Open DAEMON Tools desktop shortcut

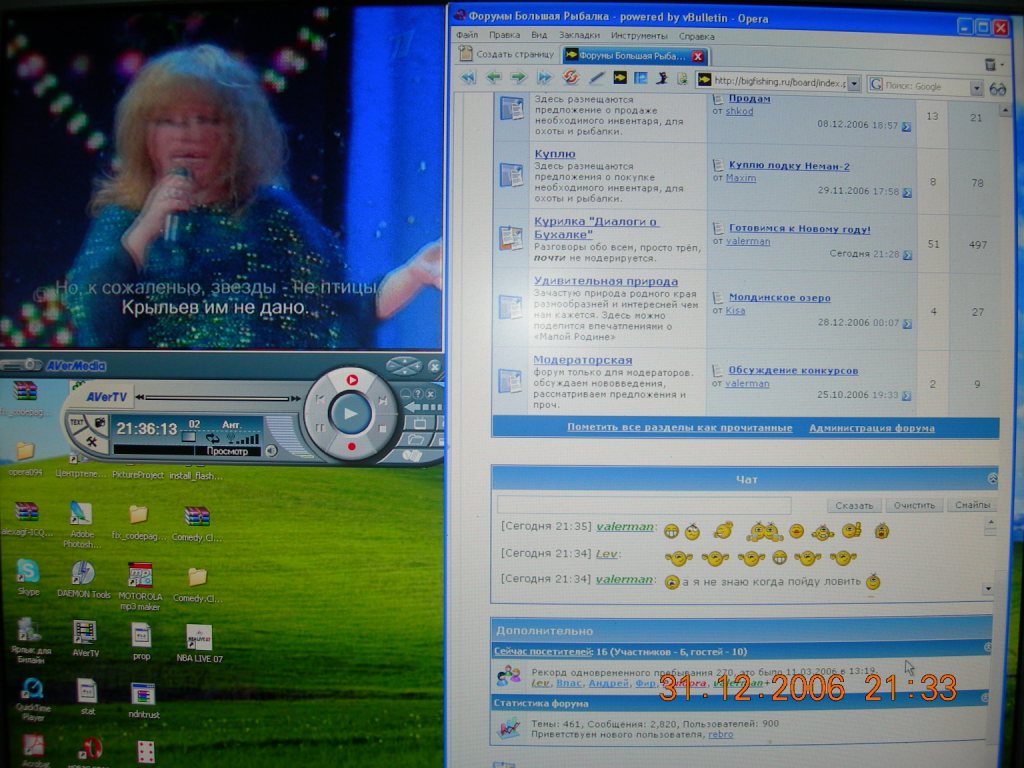84,579
